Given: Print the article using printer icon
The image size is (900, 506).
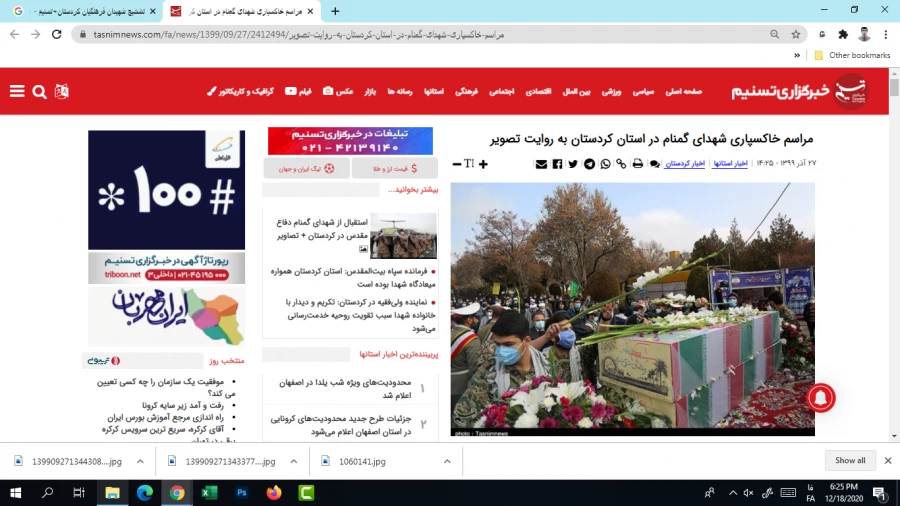Looking at the screenshot, I should coord(637,164).
